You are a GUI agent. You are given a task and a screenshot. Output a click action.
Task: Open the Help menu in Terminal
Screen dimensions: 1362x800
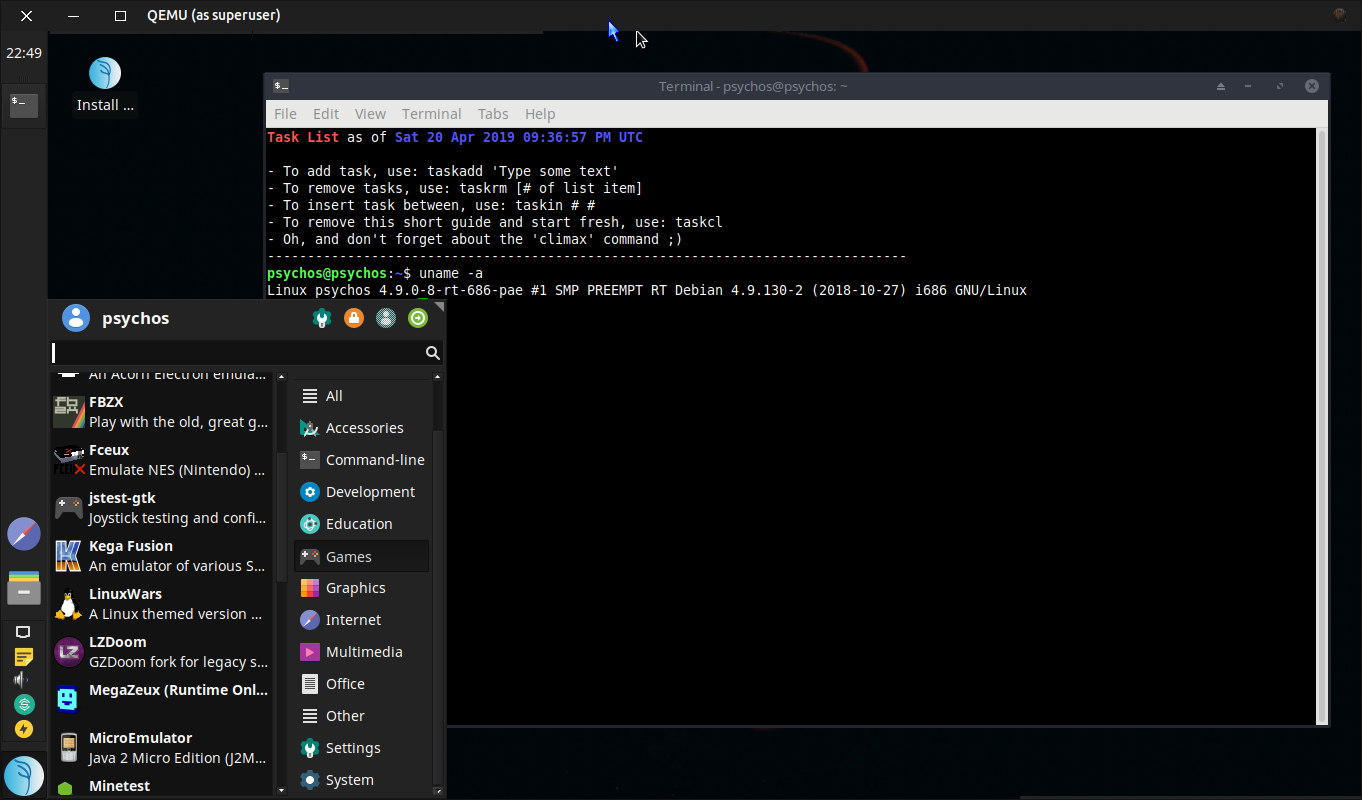tap(540, 114)
